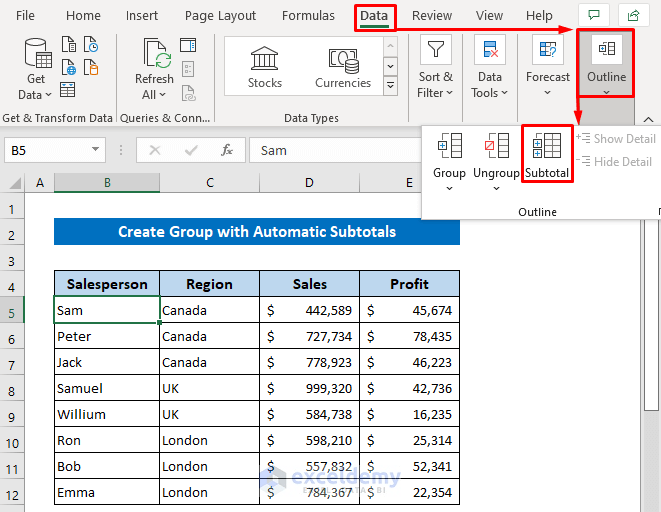Select the cell containing Willium
This screenshot has height=512, width=661.
coord(107,414)
